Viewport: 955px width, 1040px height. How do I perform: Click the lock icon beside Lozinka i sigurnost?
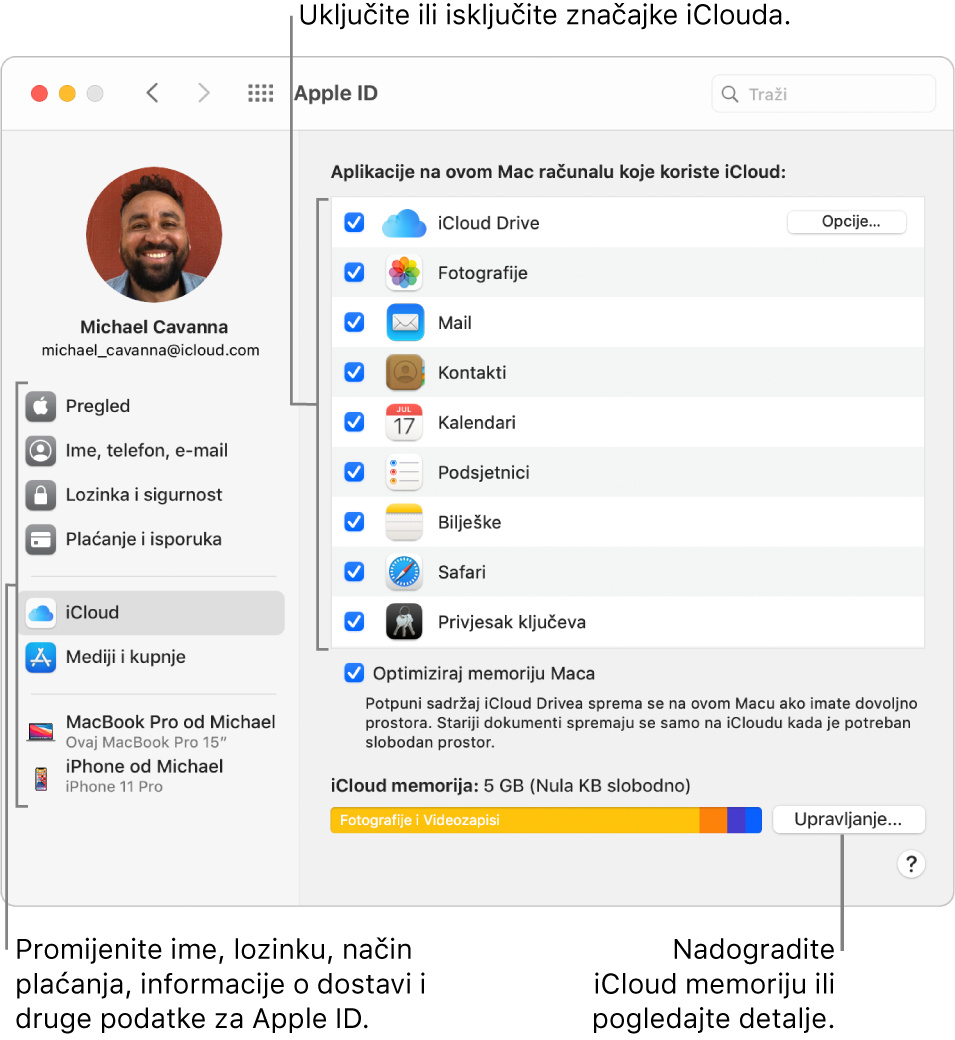tap(40, 495)
